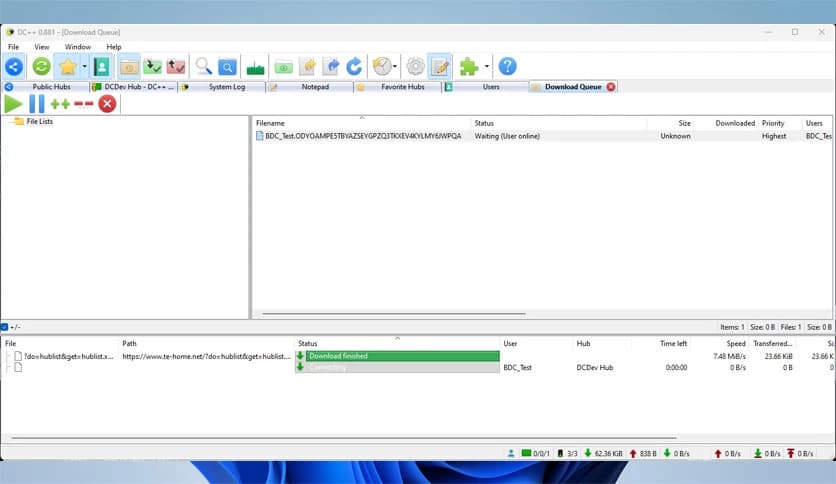Click the toolbar icon with the blue arrow
The height and width of the screenshot is (484, 836).
pos(331,67)
